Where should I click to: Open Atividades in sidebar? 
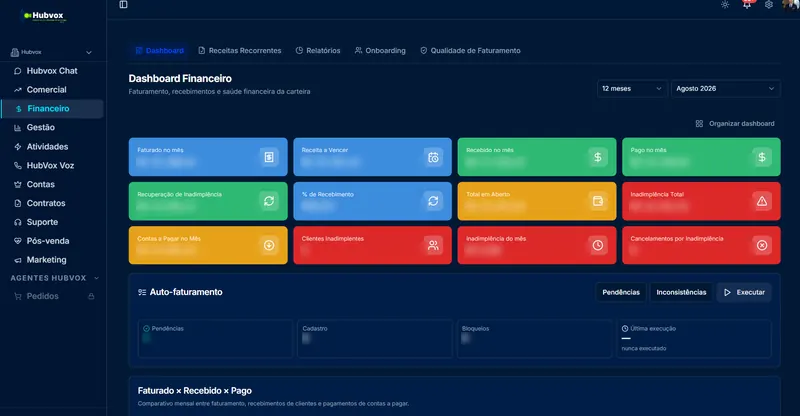pyautogui.click(x=52, y=146)
